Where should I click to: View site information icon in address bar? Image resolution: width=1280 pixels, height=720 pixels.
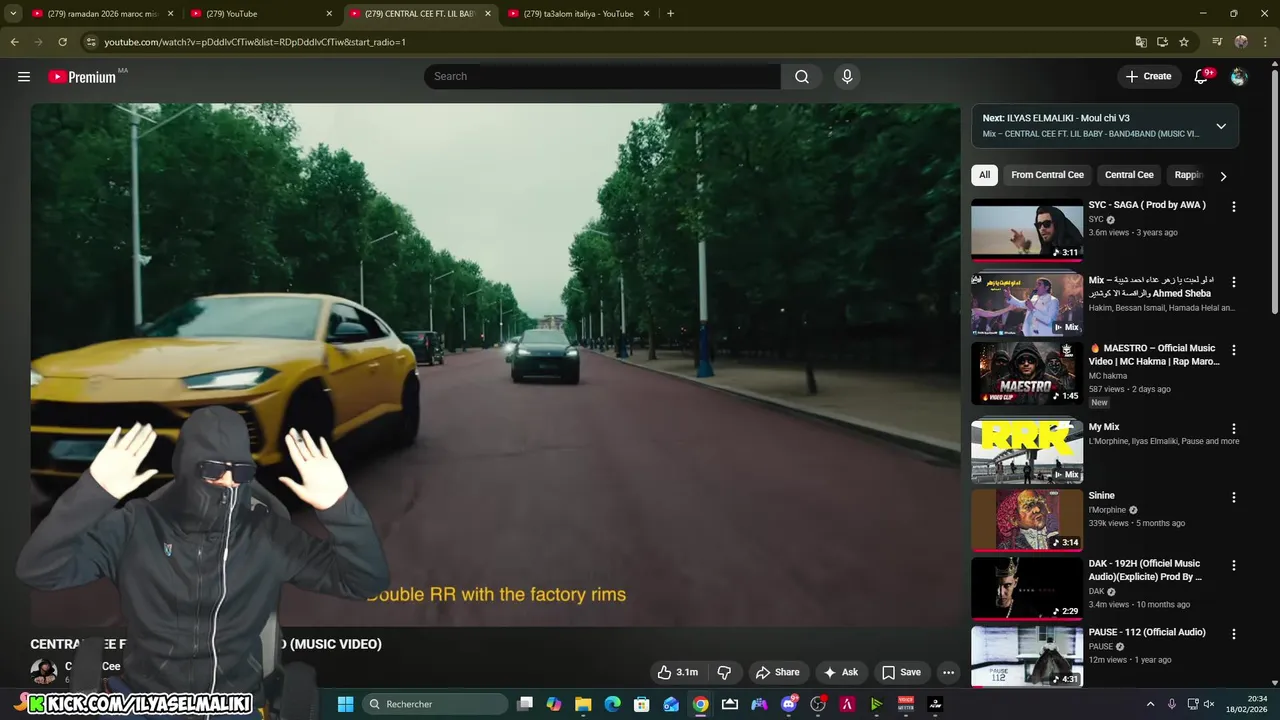click(91, 42)
